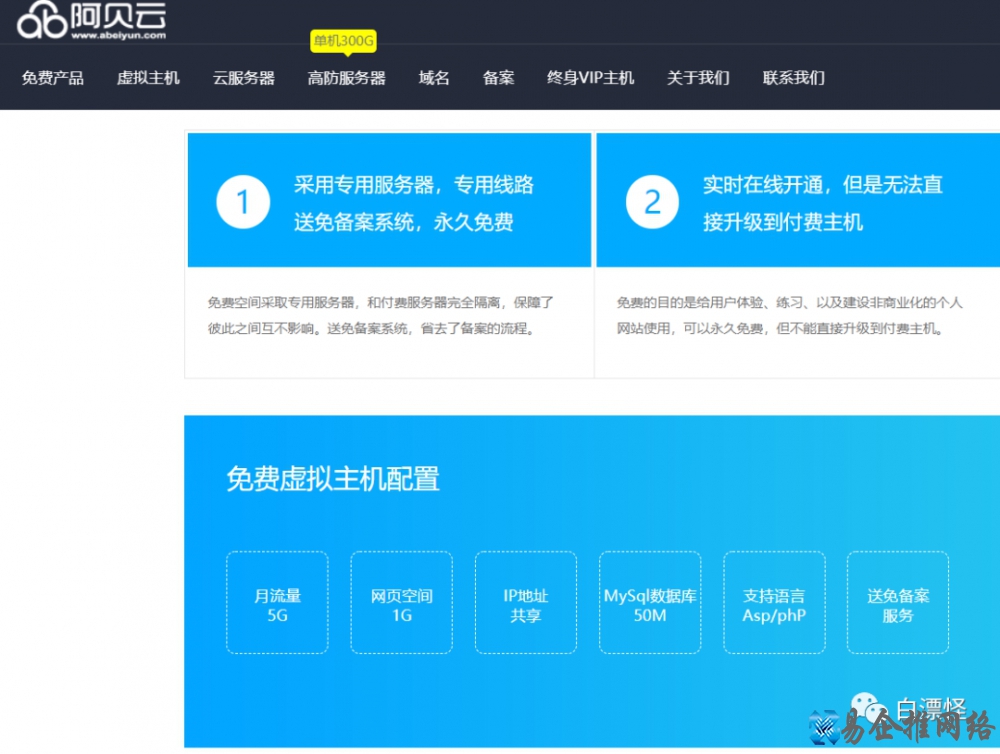Click the 联系我们 link
This screenshot has width=1000, height=754.
pos(793,78)
